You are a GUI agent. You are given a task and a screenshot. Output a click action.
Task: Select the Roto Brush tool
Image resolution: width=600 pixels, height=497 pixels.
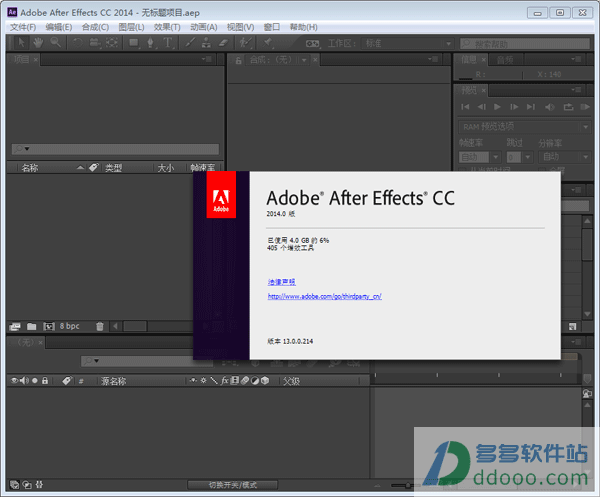pos(245,42)
